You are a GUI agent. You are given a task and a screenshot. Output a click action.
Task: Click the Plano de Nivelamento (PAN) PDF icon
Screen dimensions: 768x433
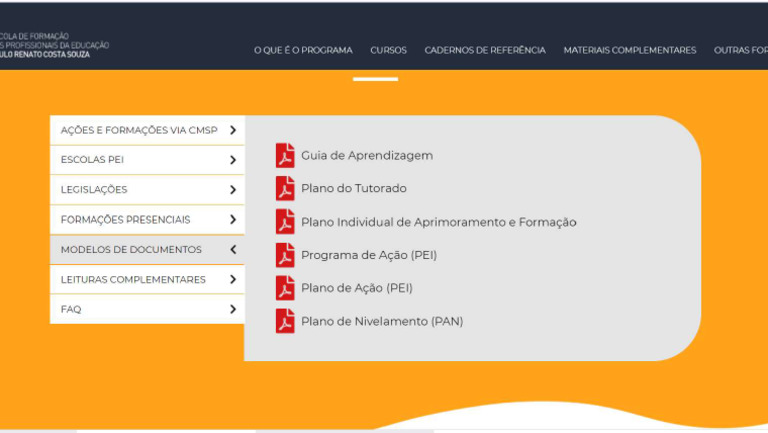[285, 321]
